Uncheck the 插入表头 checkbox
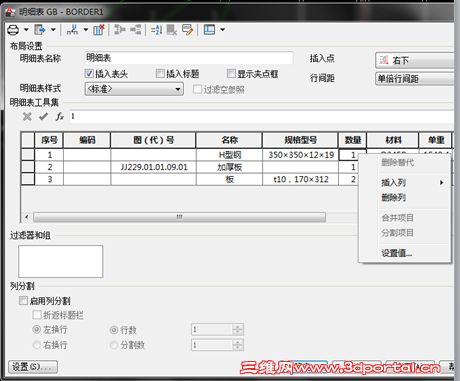 pyautogui.click(x=89, y=73)
